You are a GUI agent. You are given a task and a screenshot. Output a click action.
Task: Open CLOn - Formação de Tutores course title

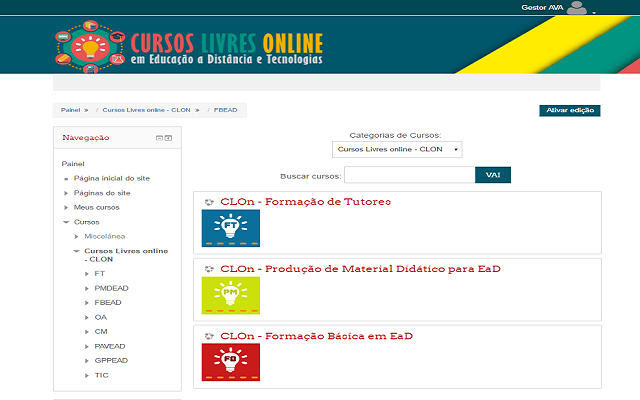pyautogui.click(x=305, y=202)
